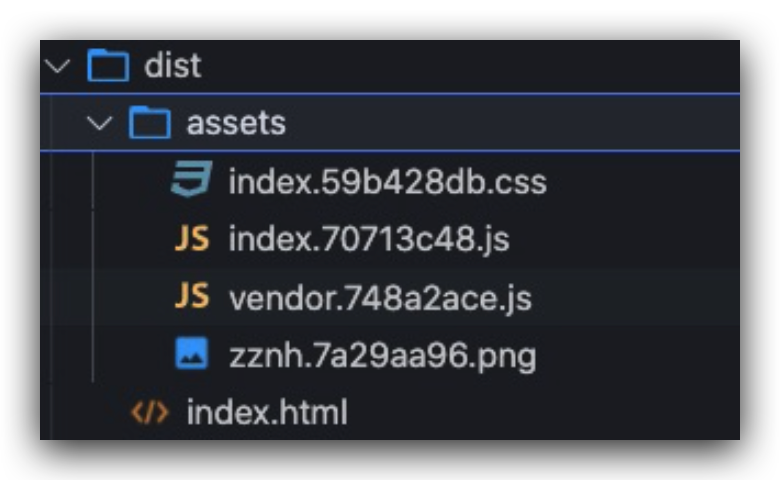Click empty area right of index.html row
The height and width of the screenshot is (480, 780).
550,412
